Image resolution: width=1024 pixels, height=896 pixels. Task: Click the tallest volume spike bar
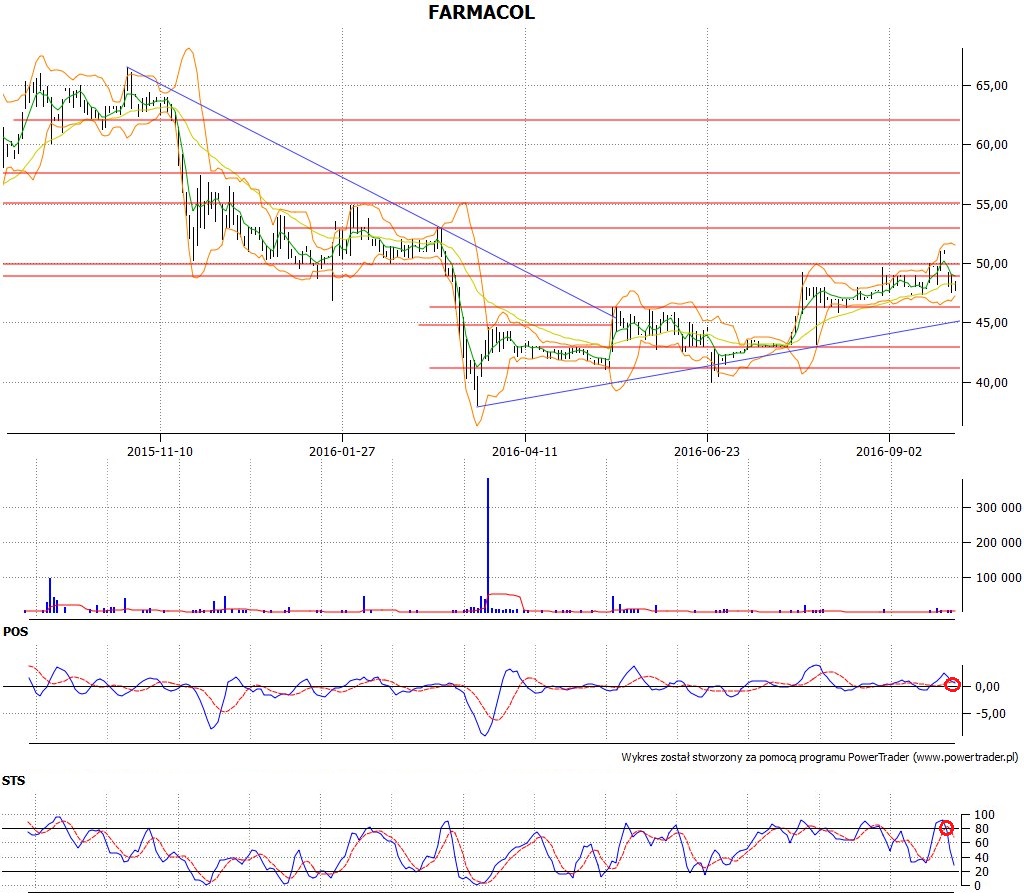point(487,545)
